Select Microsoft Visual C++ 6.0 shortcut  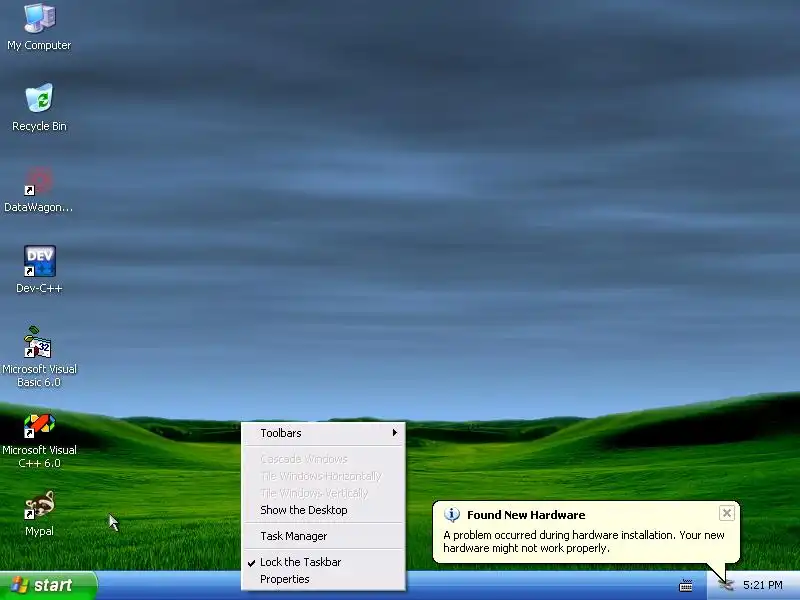(39, 441)
